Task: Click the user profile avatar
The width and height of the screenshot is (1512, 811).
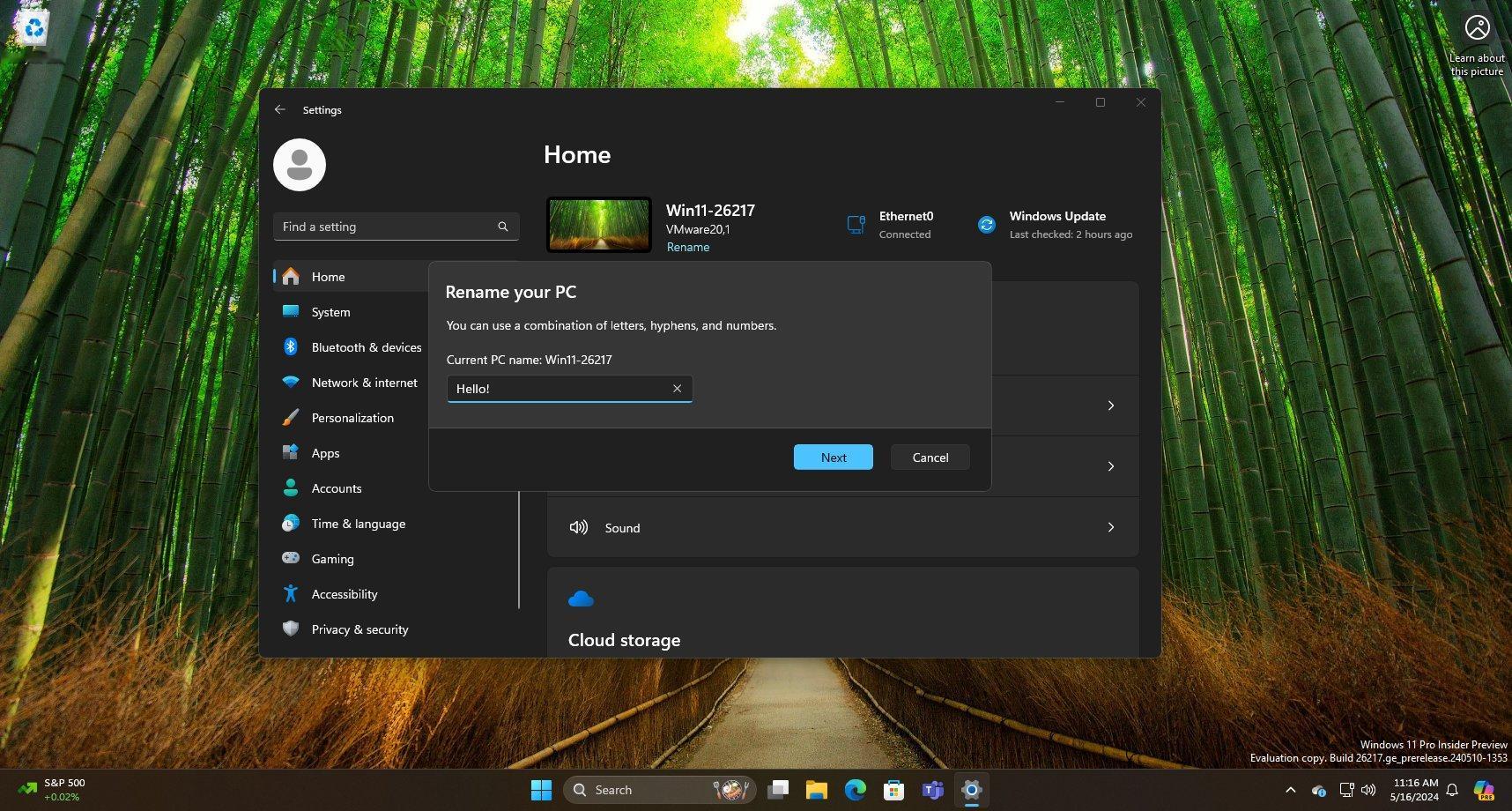Action: pyautogui.click(x=300, y=165)
